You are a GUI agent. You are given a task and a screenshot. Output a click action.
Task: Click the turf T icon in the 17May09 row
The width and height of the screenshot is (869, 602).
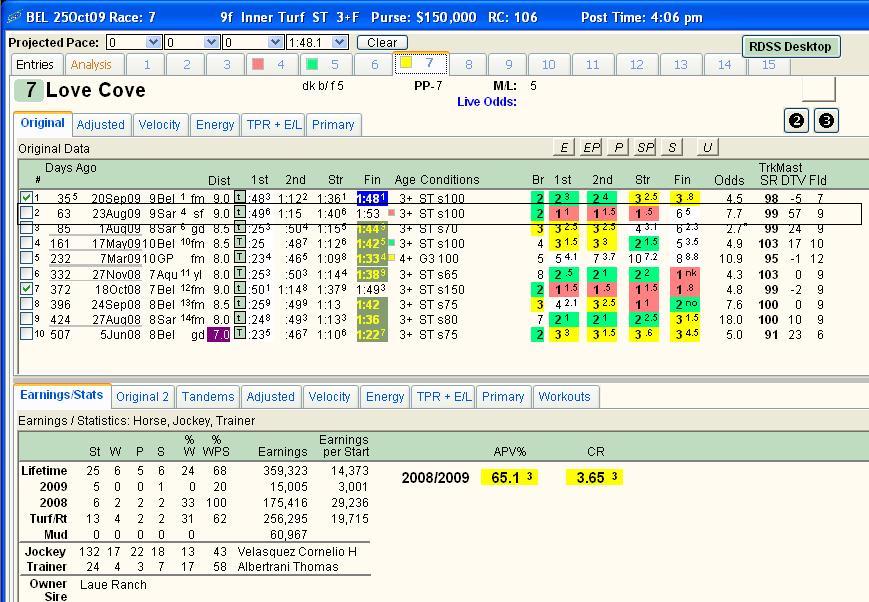click(x=239, y=242)
